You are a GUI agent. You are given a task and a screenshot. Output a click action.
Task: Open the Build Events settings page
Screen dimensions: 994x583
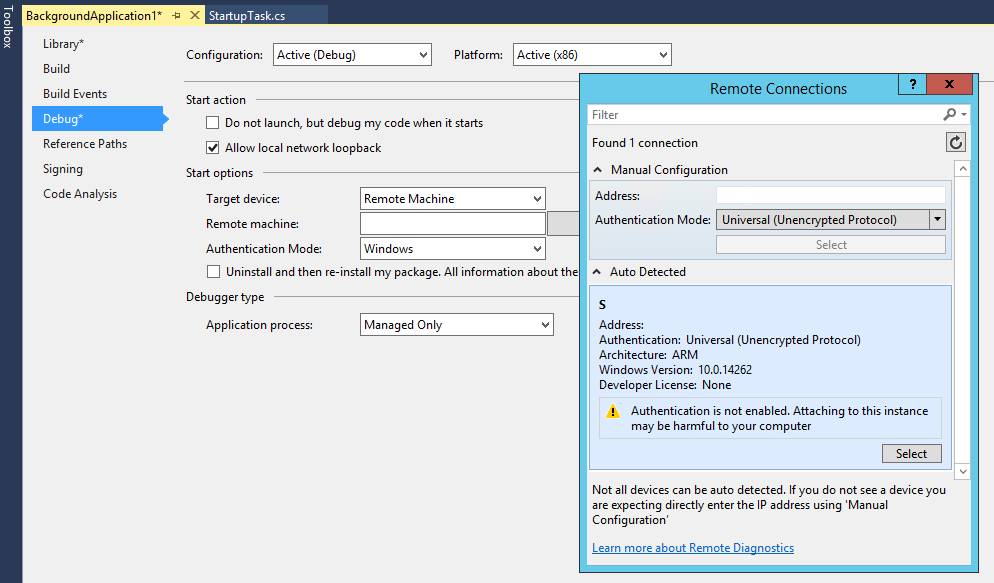coord(75,94)
